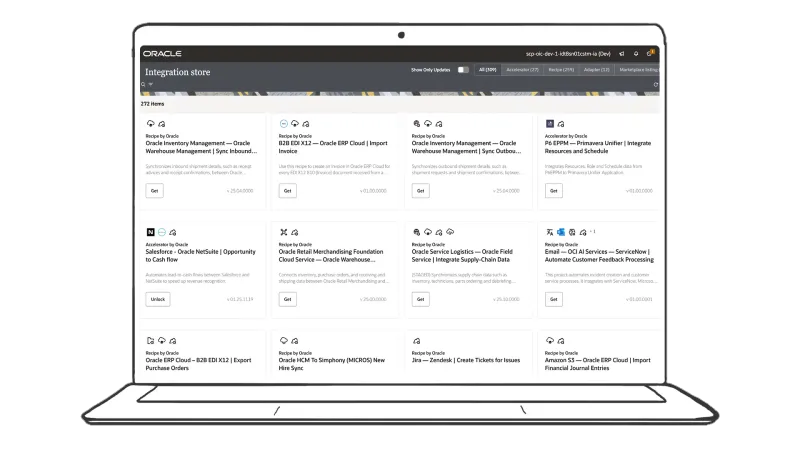Viewport: 800px width, 450px height.
Task: Click the purple P6 icon on Primavera Unifier card
Action: click(549, 123)
